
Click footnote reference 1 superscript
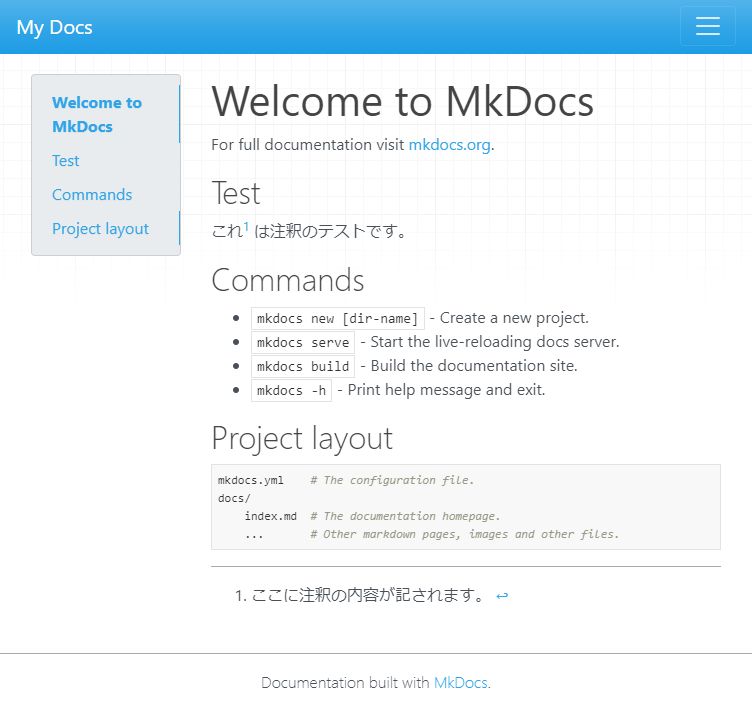pos(246,227)
